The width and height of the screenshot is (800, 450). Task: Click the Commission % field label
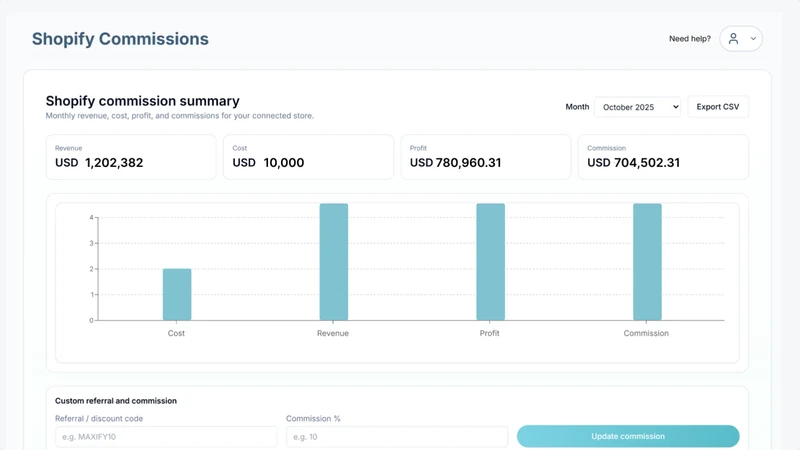[x=313, y=418]
